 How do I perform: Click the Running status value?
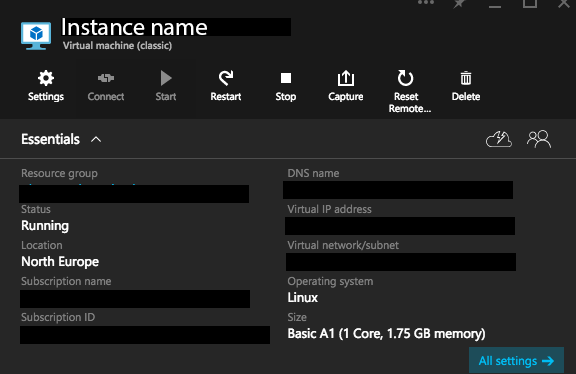click(x=45, y=226)
